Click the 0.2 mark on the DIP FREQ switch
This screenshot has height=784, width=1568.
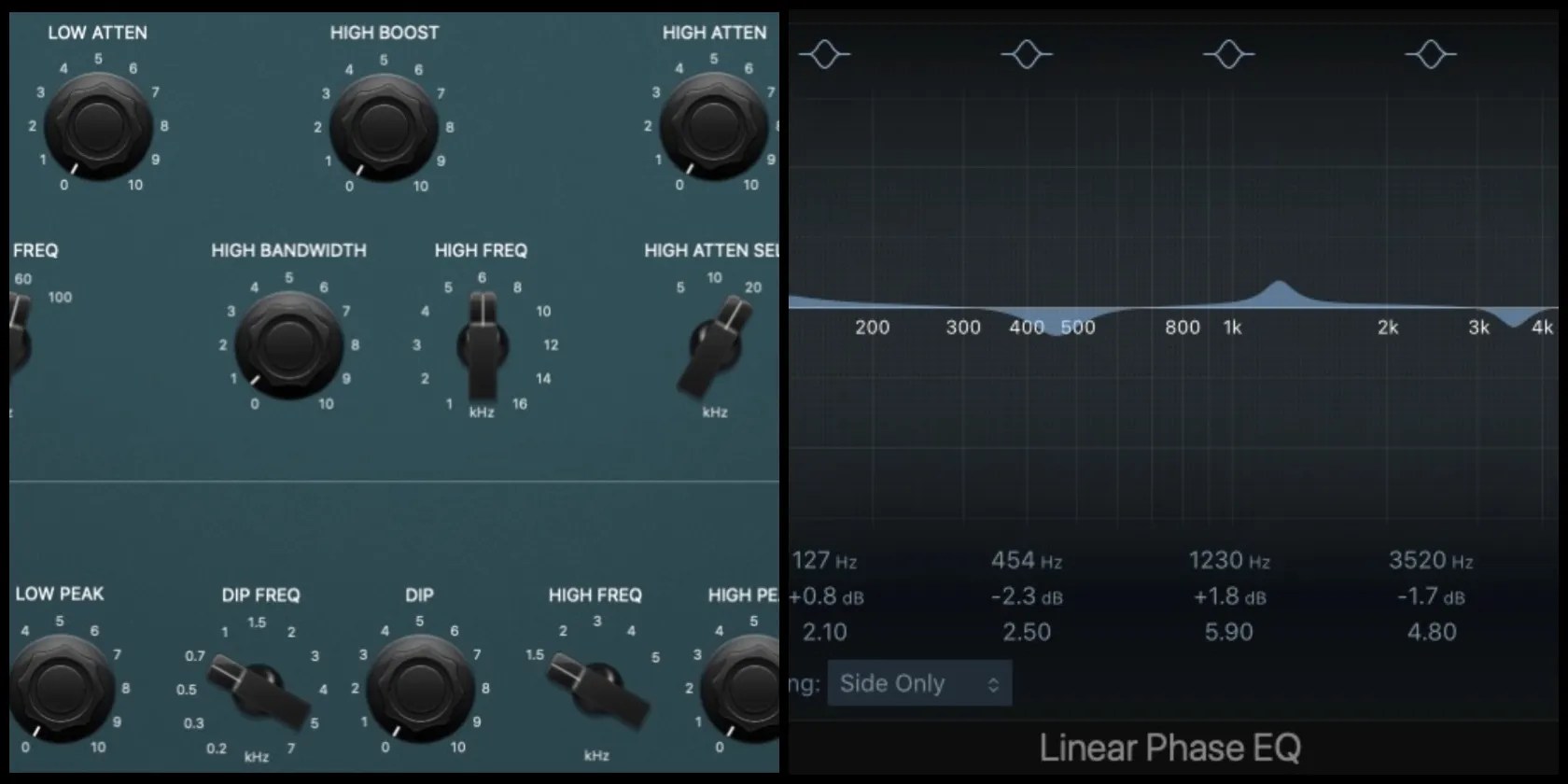[x=217, y=749]
